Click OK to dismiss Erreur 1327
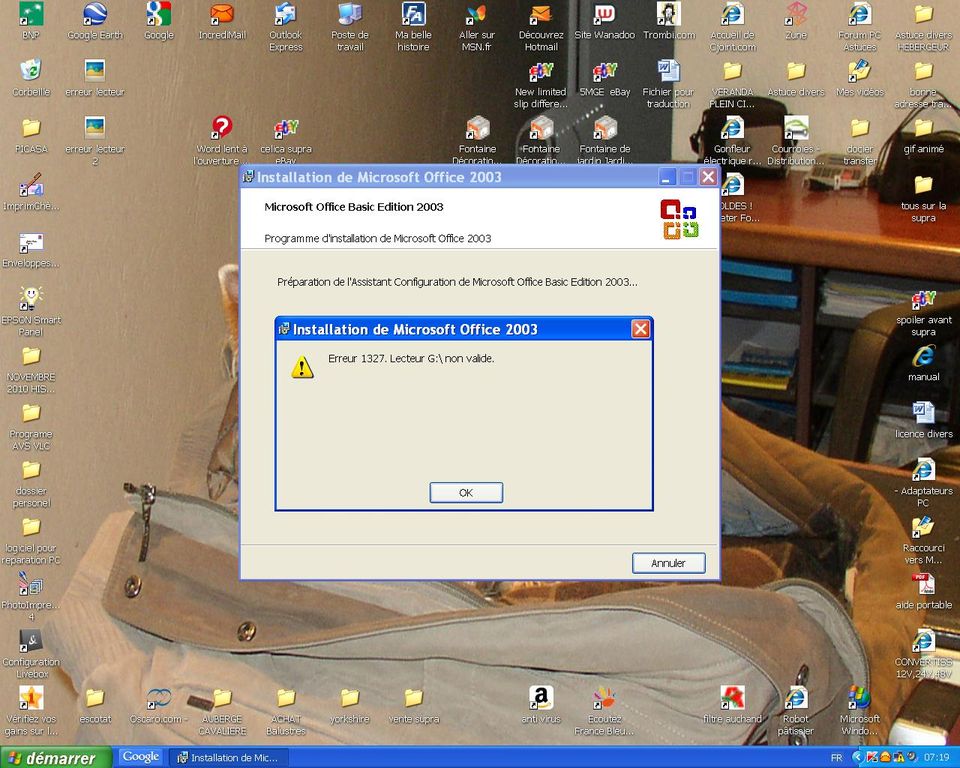This screenshot has height=768, width=960. (x=465, y=492)
